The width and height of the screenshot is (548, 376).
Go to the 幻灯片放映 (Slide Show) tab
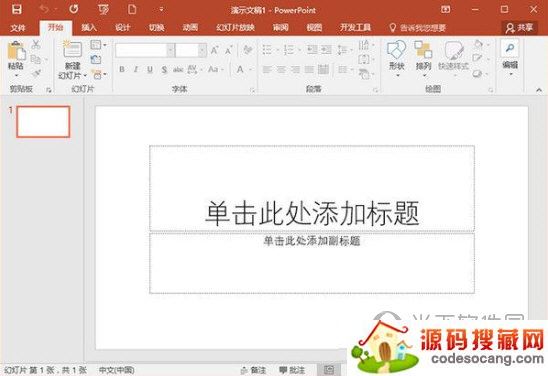[x=235, y=28]
